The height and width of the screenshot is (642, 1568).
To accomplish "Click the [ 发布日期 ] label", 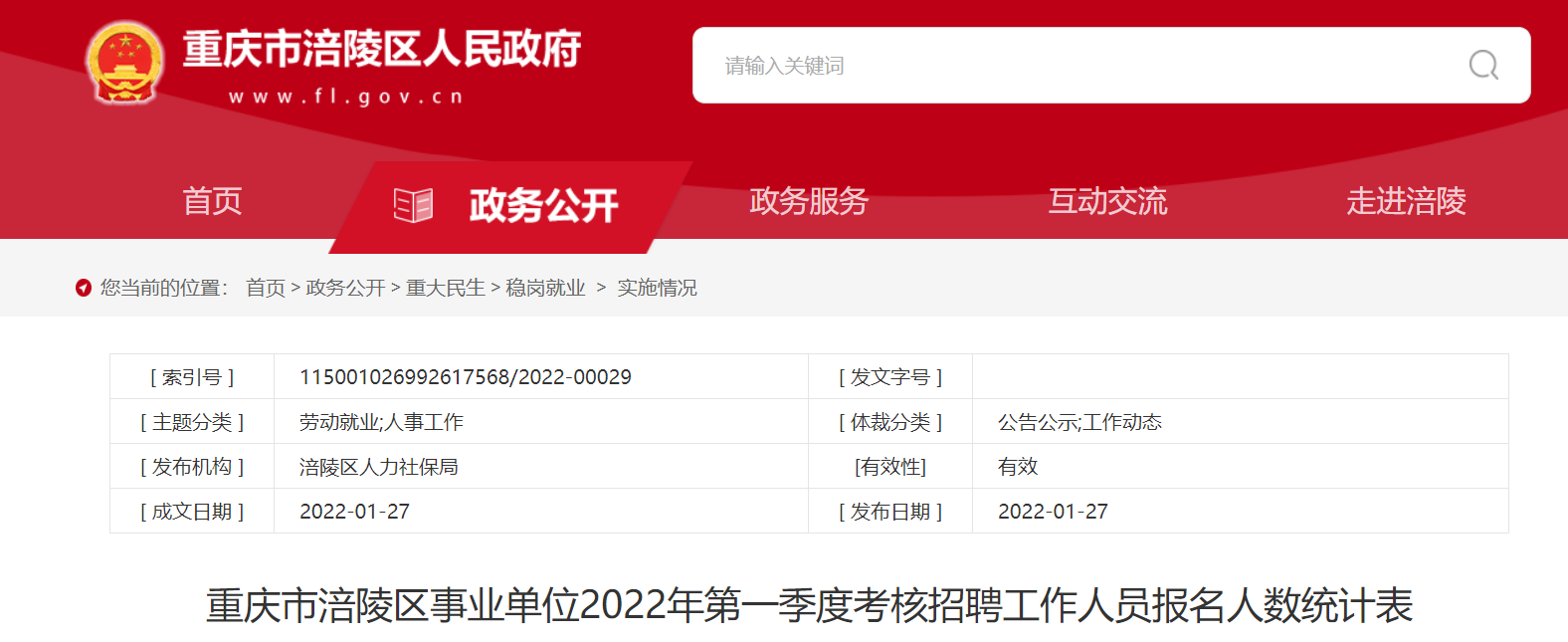I will point(890,512).
